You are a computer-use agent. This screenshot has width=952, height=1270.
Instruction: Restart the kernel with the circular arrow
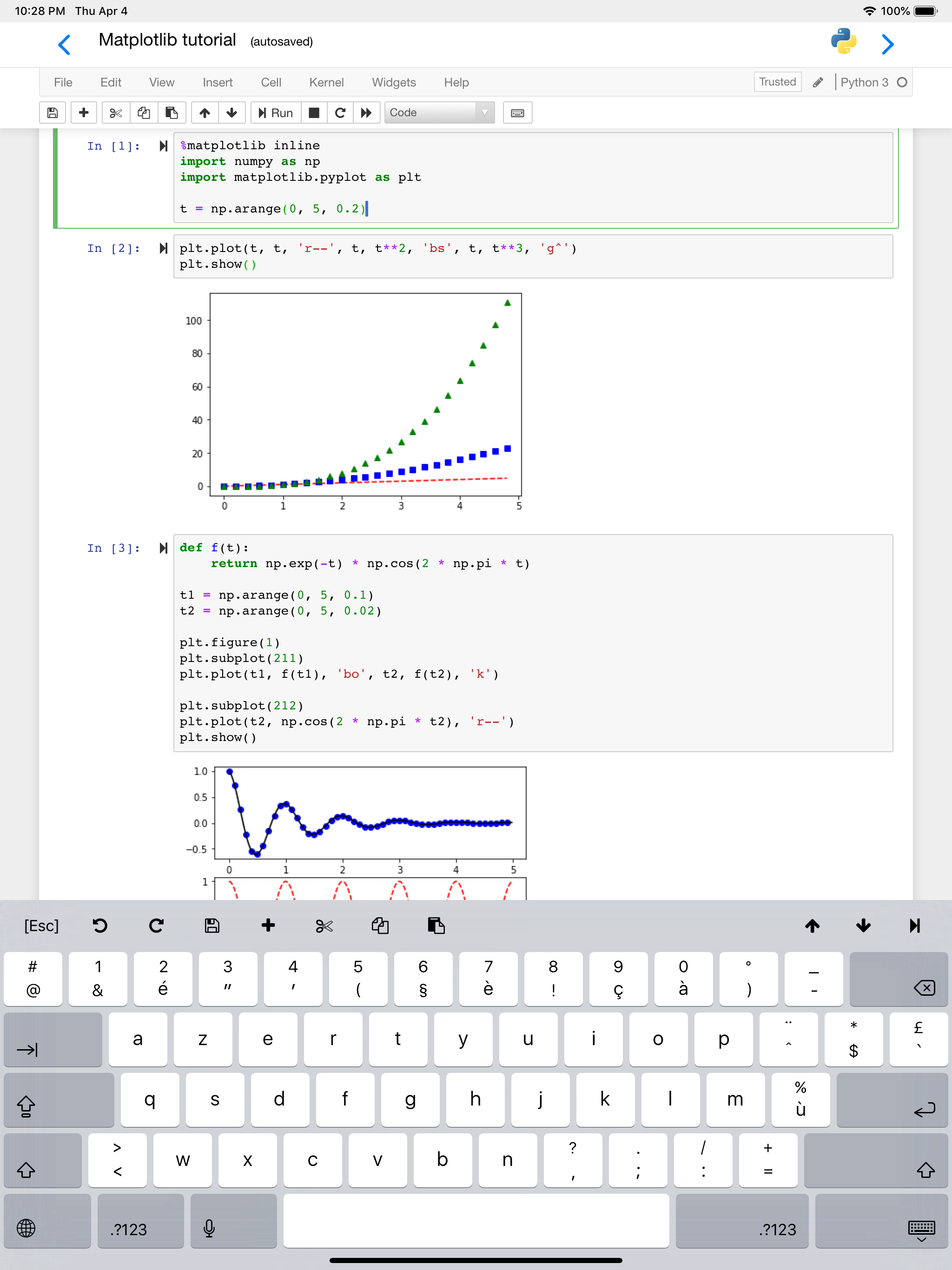click(x=340, y=112)
